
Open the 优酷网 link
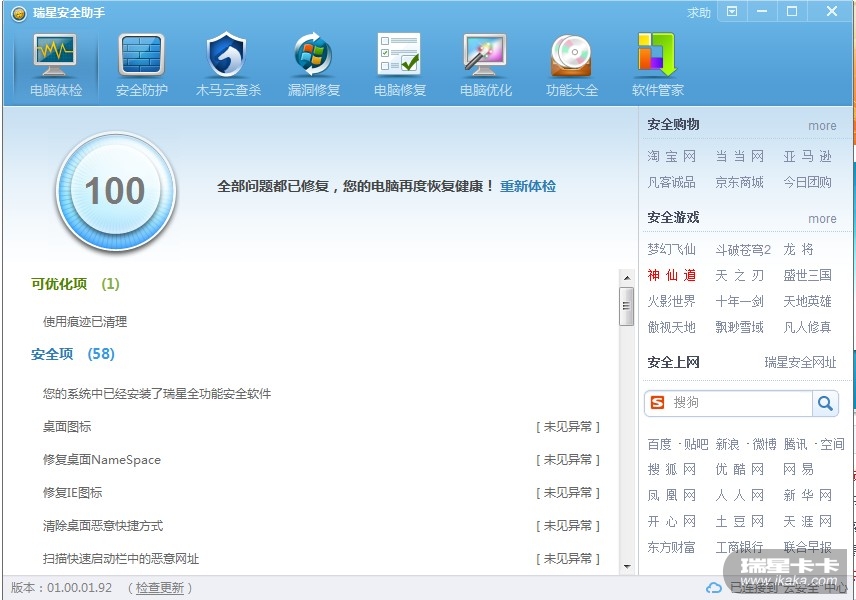point(740,470)
